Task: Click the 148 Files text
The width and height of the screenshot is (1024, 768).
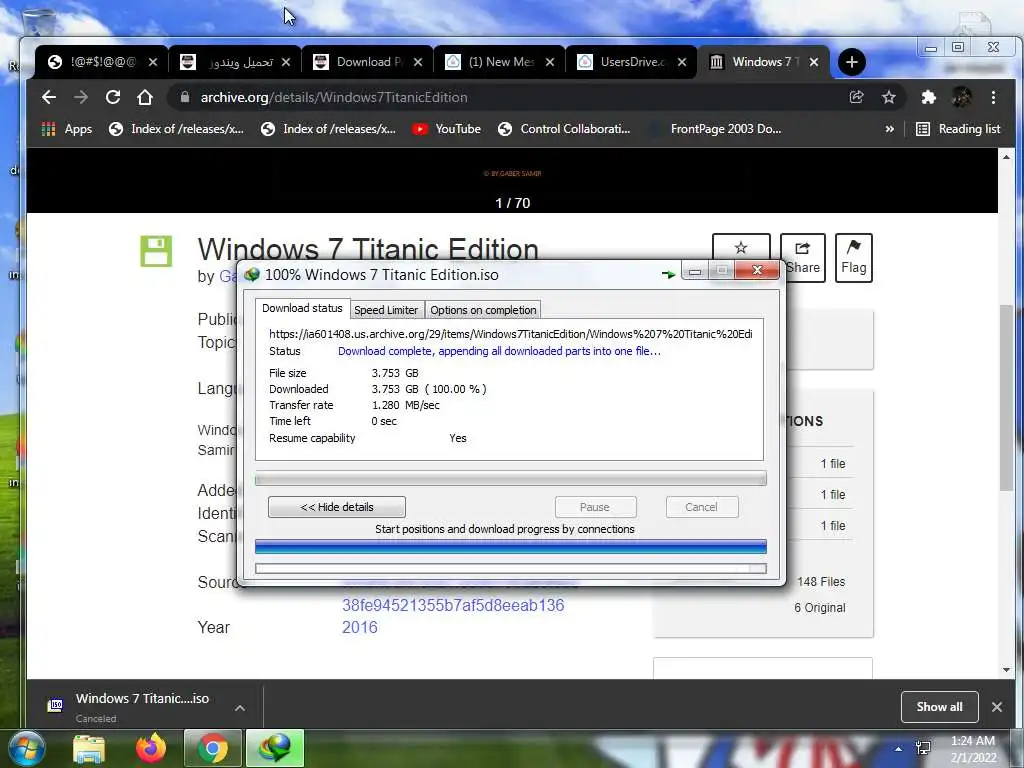Action: click(x=821, y=582)
